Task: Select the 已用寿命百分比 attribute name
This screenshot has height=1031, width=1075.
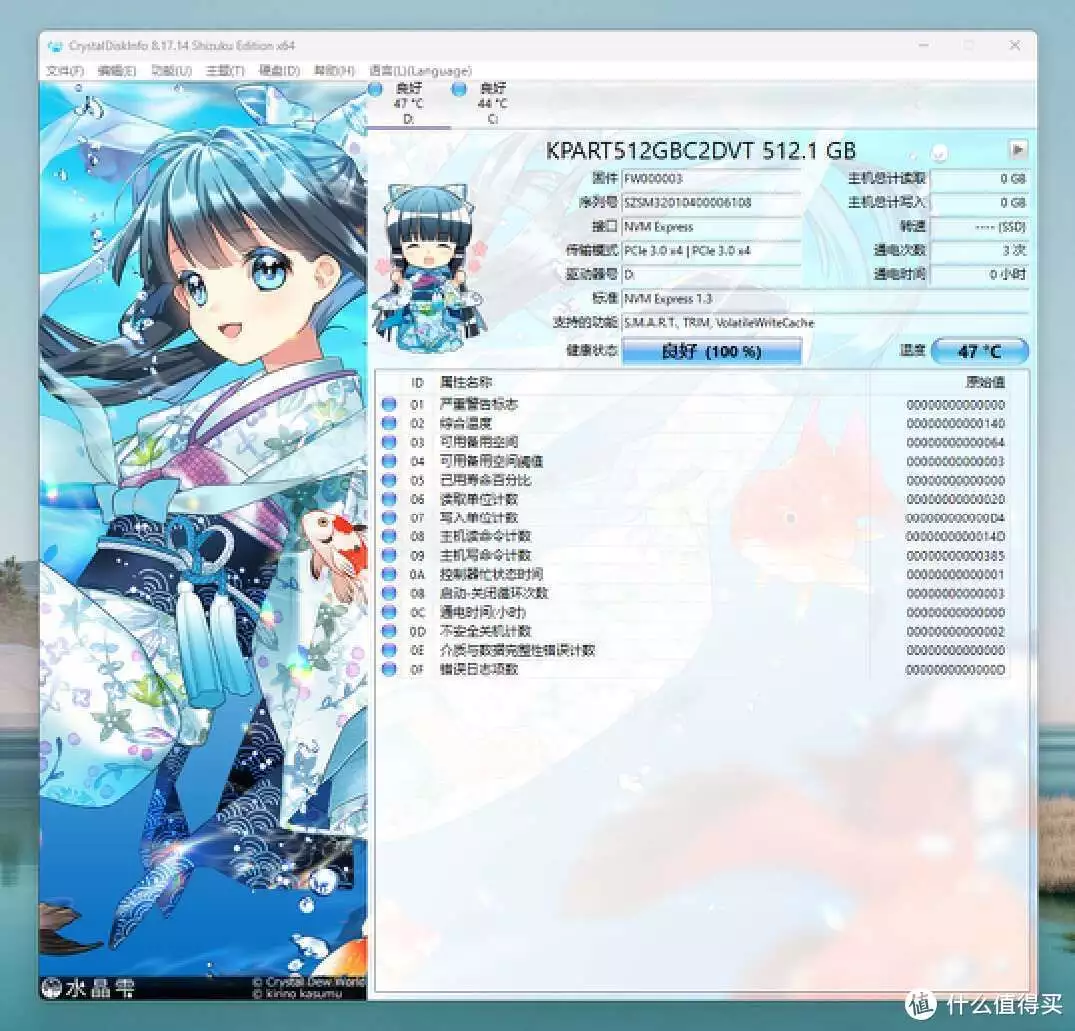Action: [485, 480]
